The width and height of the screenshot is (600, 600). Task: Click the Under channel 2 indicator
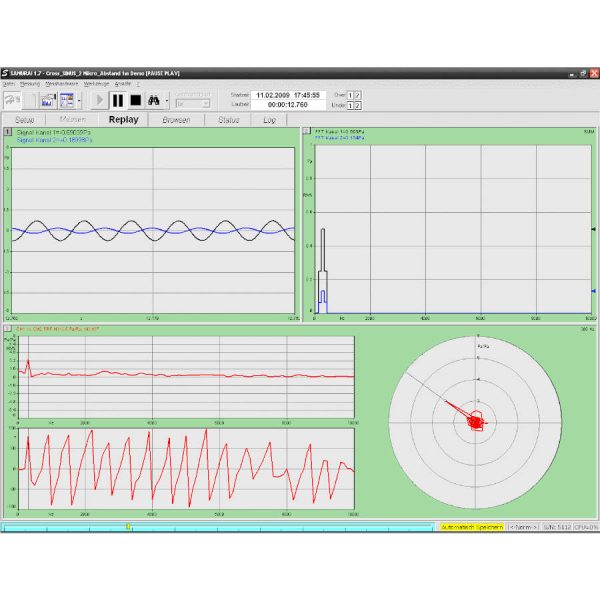click(357, 105)
